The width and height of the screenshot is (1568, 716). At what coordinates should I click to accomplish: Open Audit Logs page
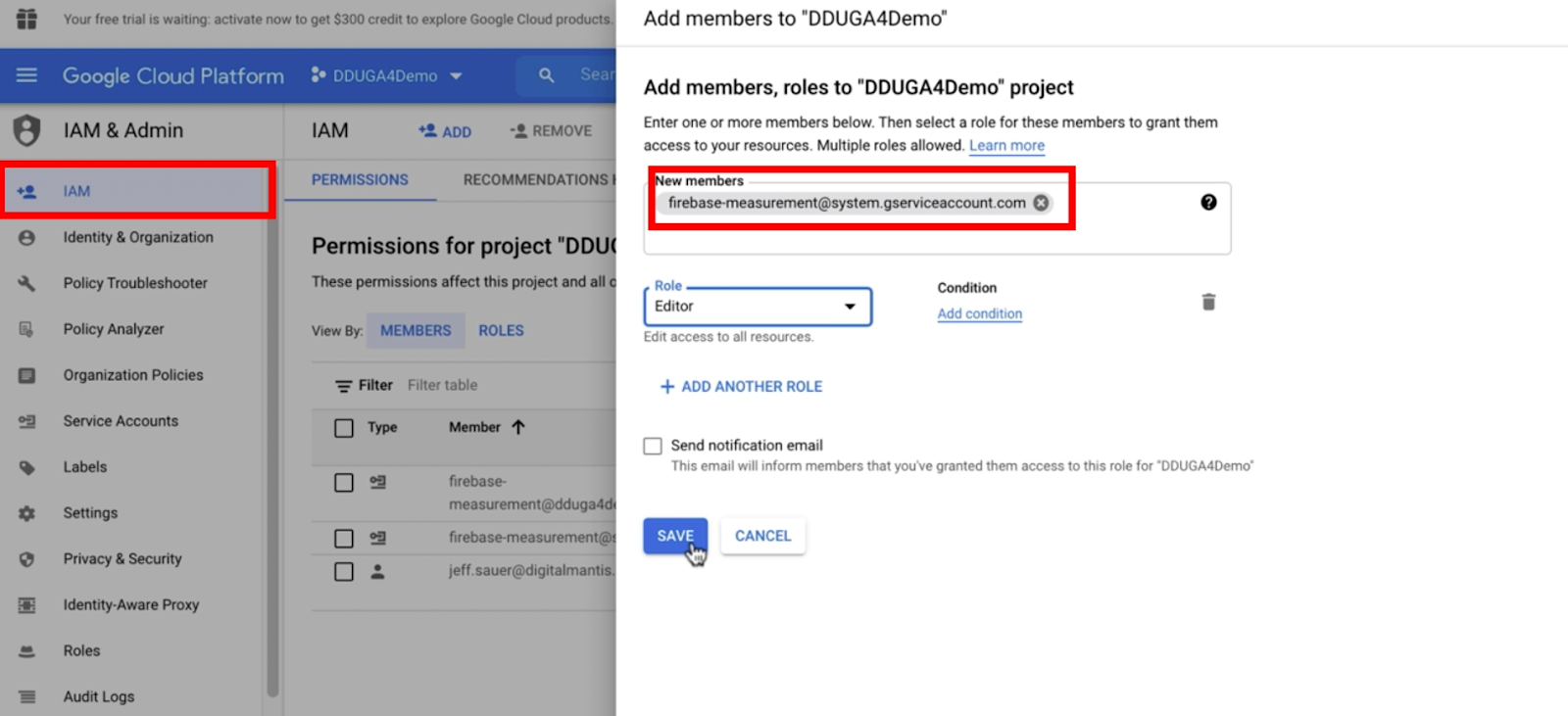point(133,697)
